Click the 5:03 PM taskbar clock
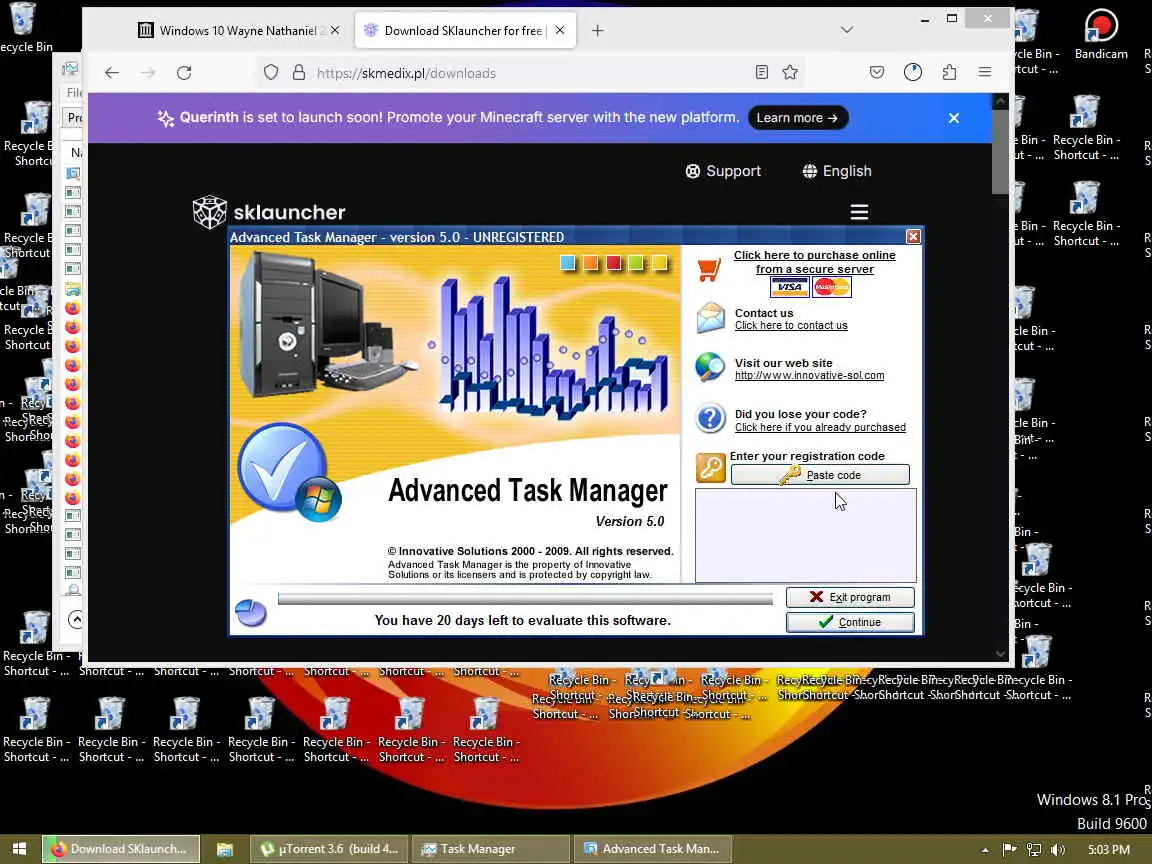1152x864 pixels. pos(1108,849)
